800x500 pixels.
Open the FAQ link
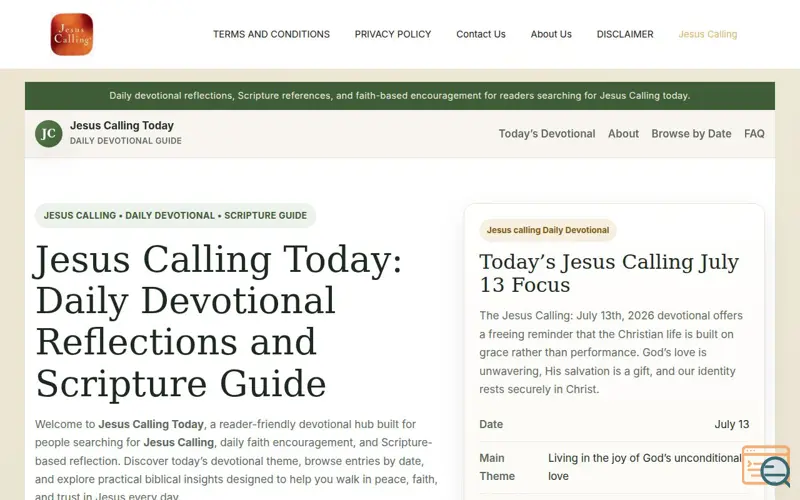pos(754,134)
